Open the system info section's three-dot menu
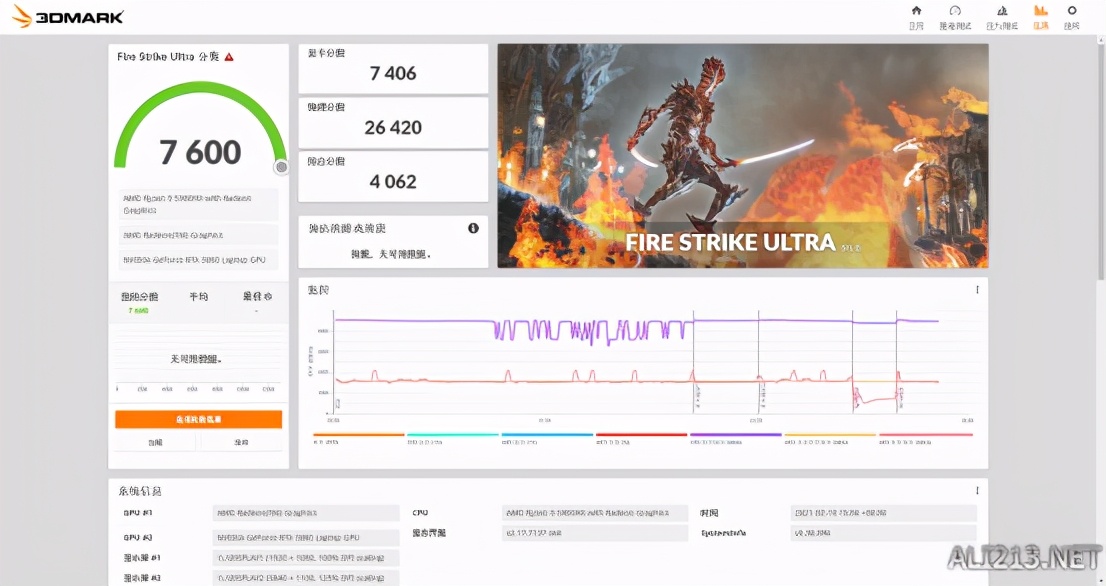Viewport: 1106px width, 586px height. 977,490
